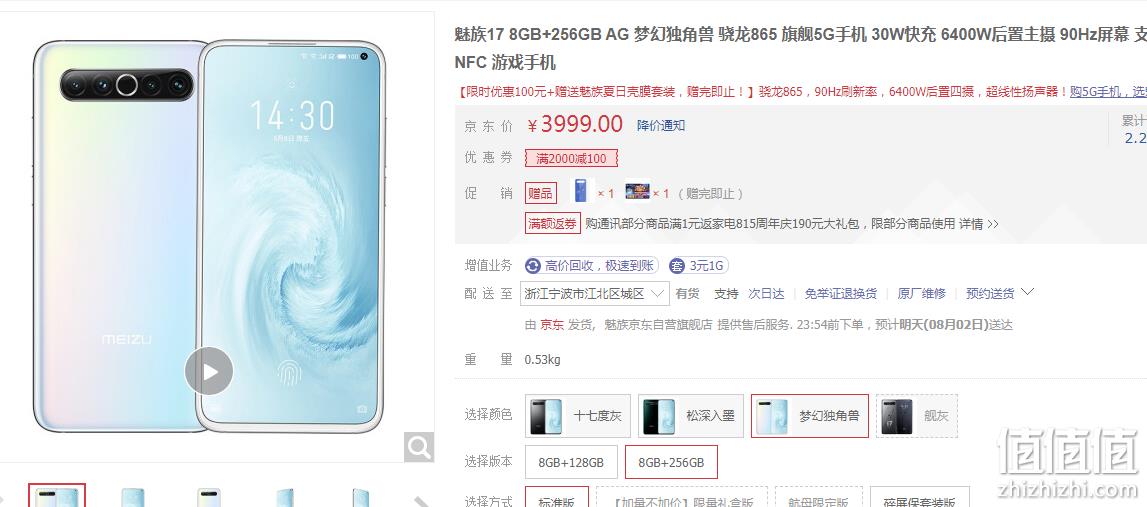Expand the 预约送货 options chevron

coord(1027,292)
